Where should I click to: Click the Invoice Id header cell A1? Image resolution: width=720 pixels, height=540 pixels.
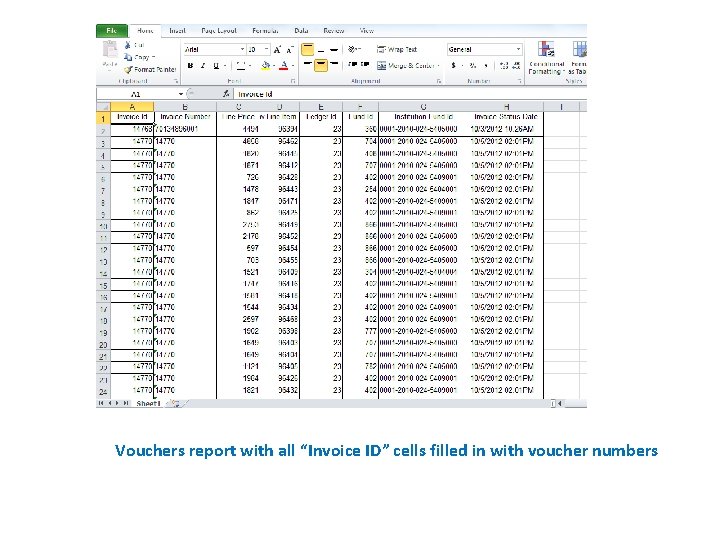tap(132, 117)
